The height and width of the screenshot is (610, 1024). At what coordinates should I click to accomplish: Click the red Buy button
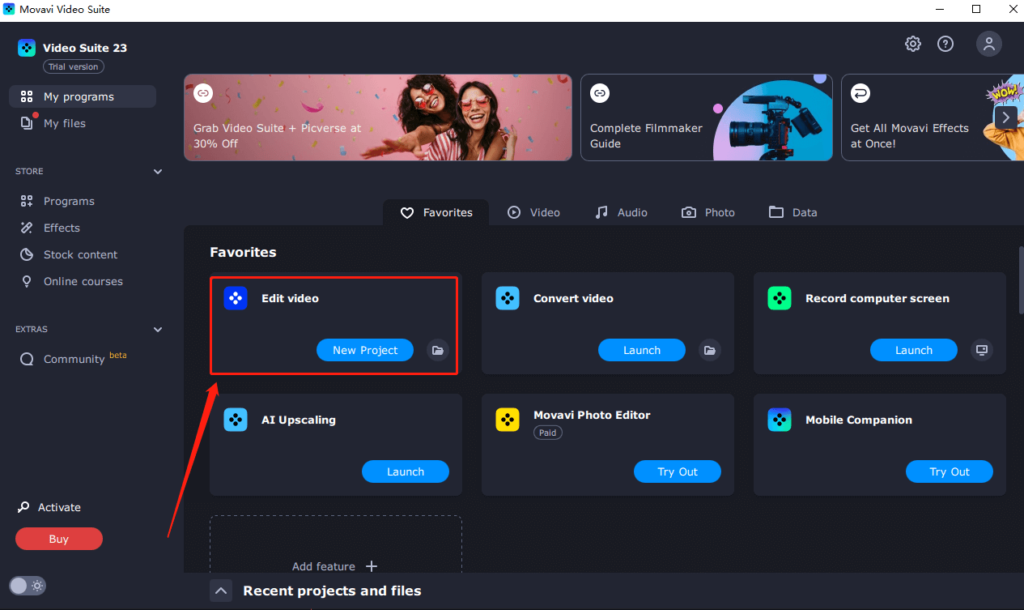(58, 538)
